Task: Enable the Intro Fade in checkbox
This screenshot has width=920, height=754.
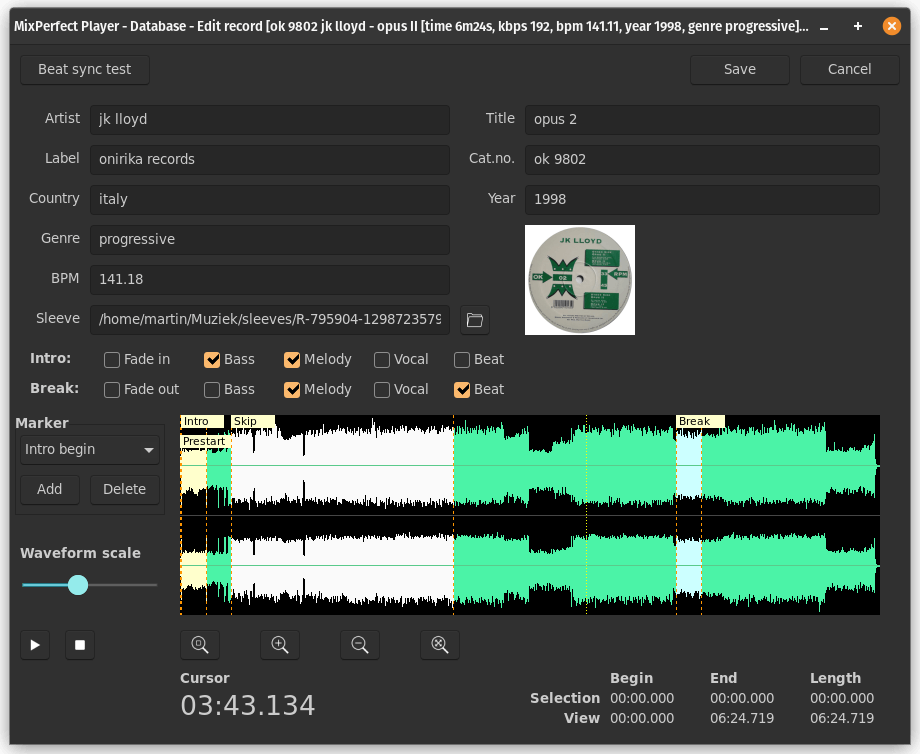Action: (112, 360)
